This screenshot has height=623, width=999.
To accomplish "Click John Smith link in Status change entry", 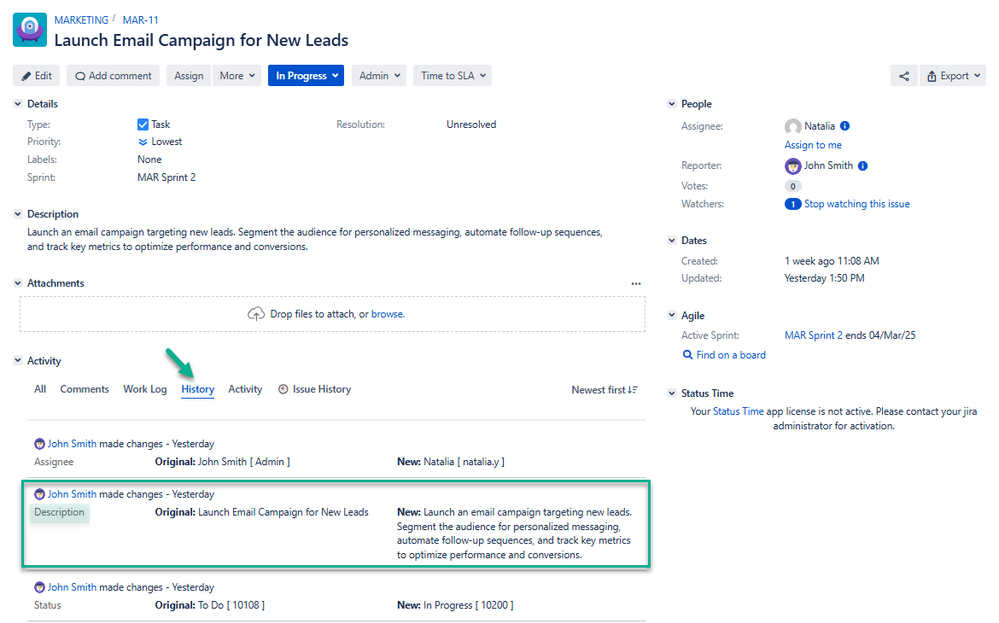I will click(x=72, y=587).
